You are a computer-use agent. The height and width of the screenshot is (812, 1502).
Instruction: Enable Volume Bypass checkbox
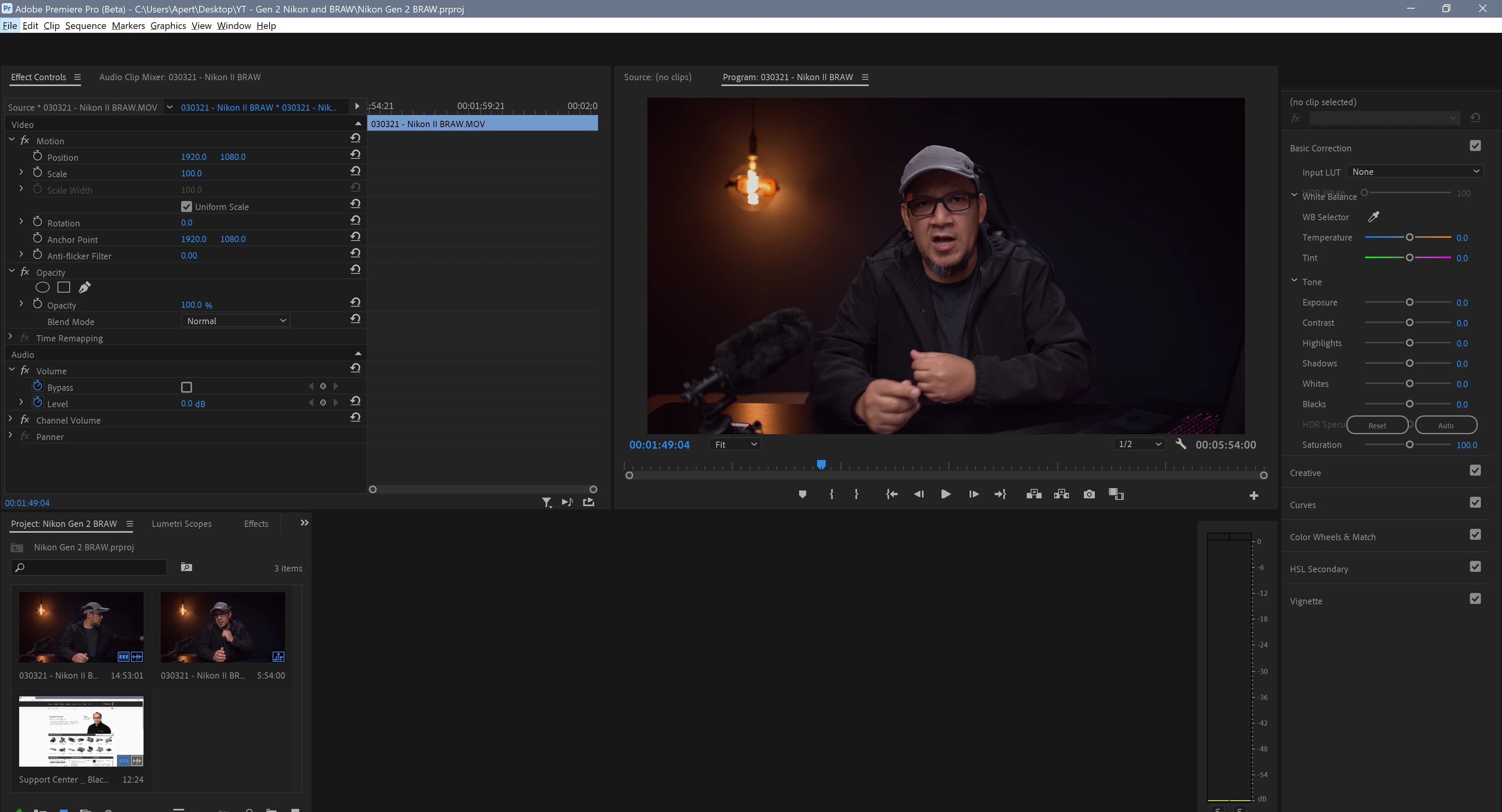tap(187, 387)
